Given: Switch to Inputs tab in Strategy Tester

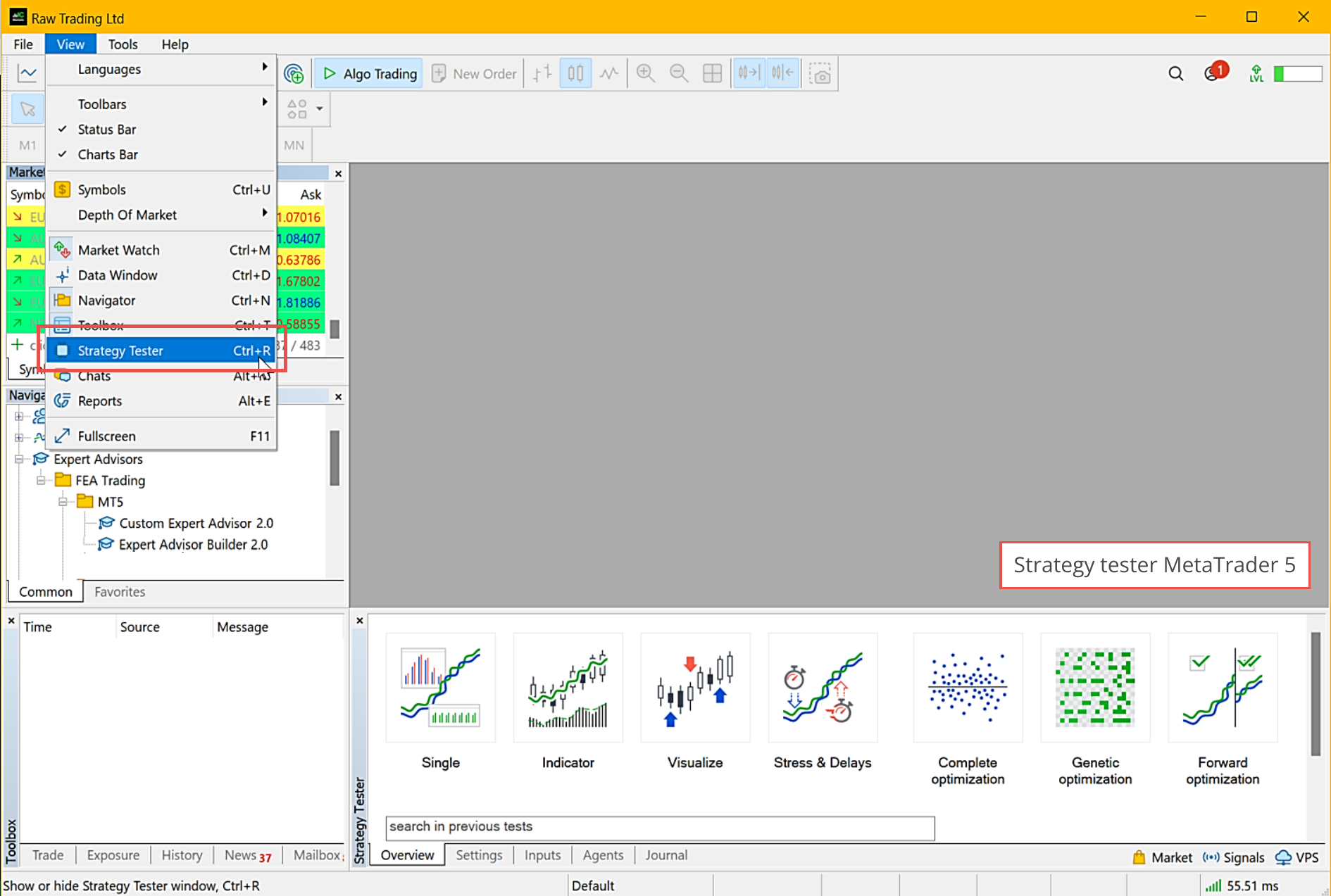Looking at the screenshot, I should (542, 855).
